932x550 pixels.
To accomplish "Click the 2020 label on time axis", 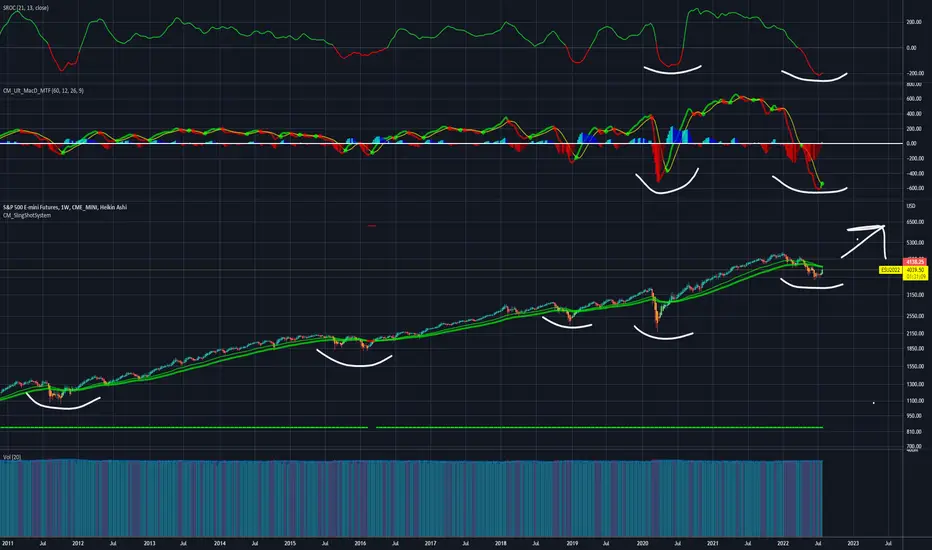I will tap(642, 543).
